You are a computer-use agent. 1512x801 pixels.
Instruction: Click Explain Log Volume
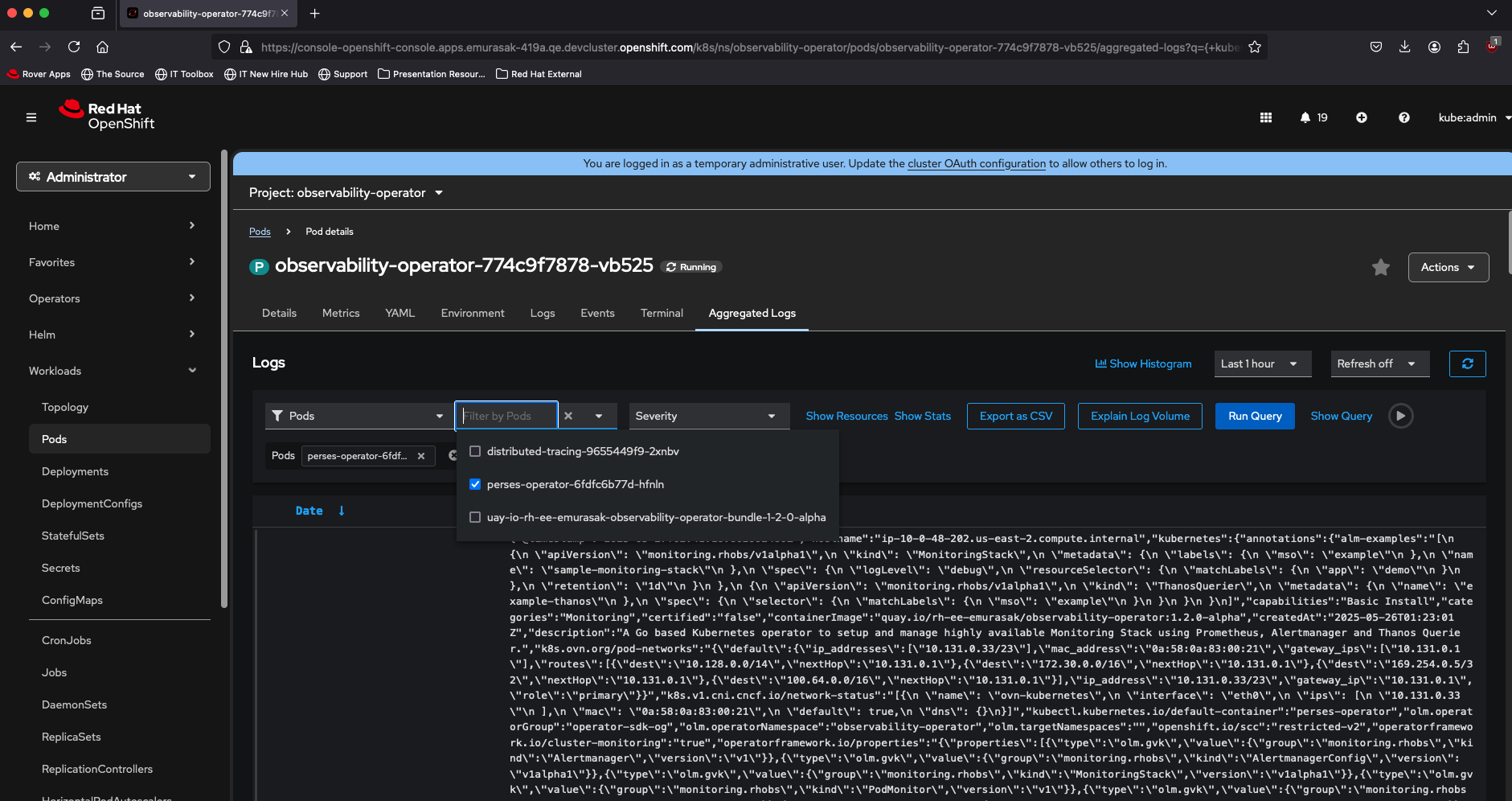point(1140,416)
